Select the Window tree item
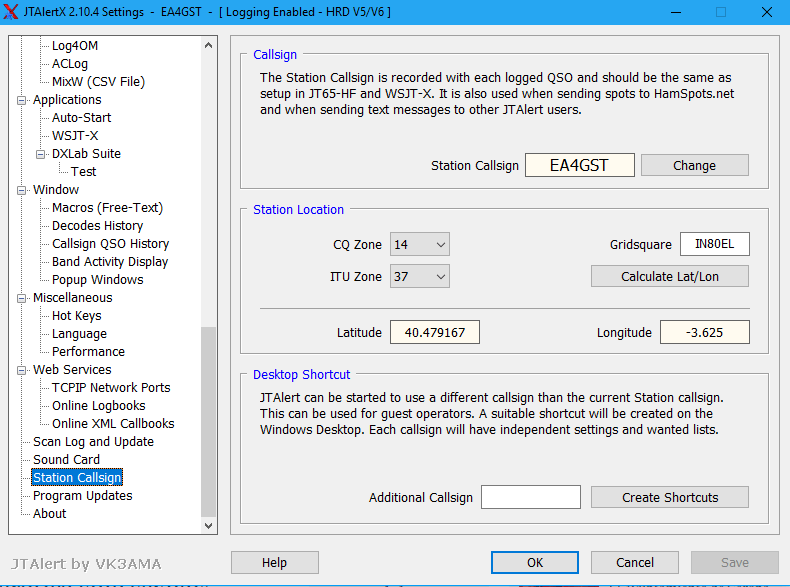790x587 pixels. tap(56, 190)
